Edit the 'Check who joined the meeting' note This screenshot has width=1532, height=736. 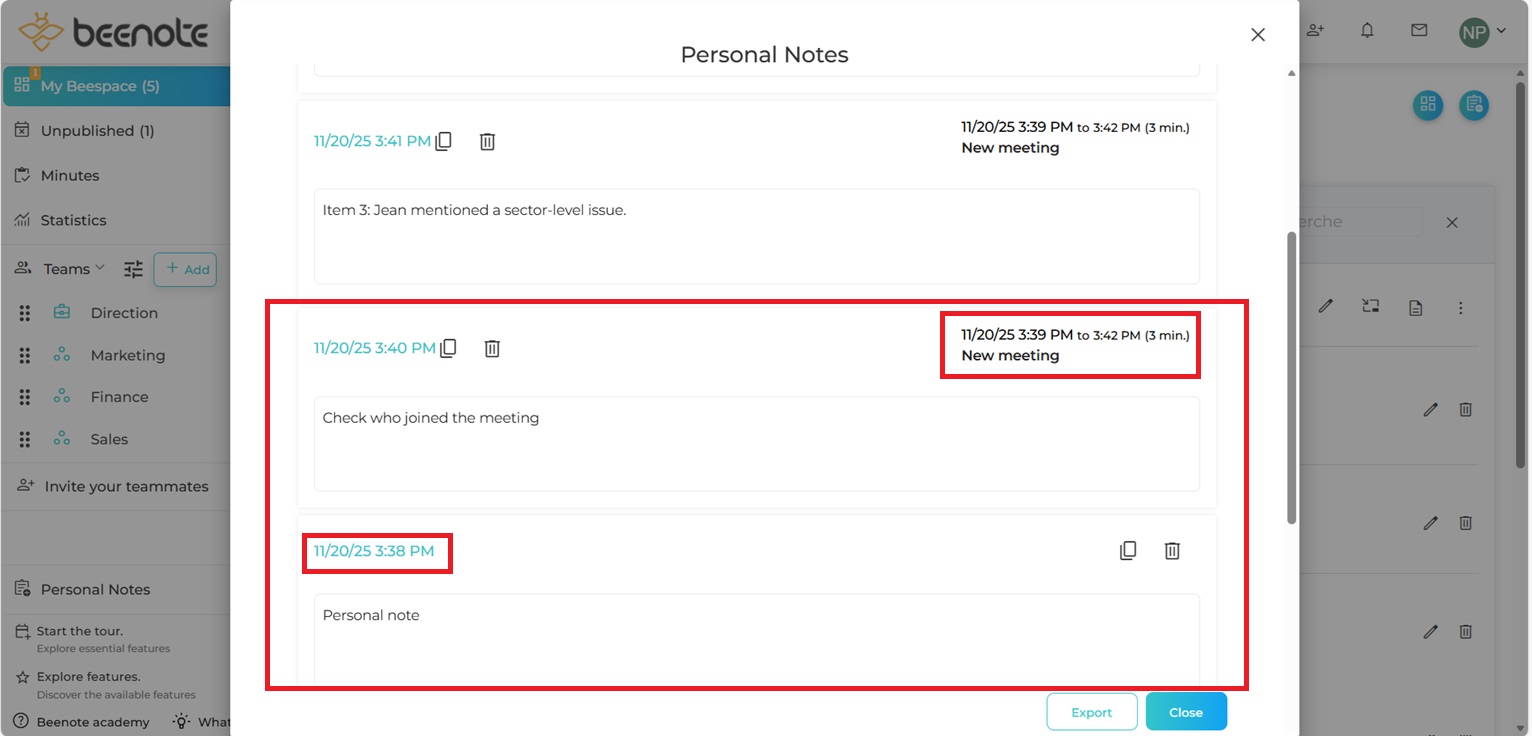click(756, 443)
